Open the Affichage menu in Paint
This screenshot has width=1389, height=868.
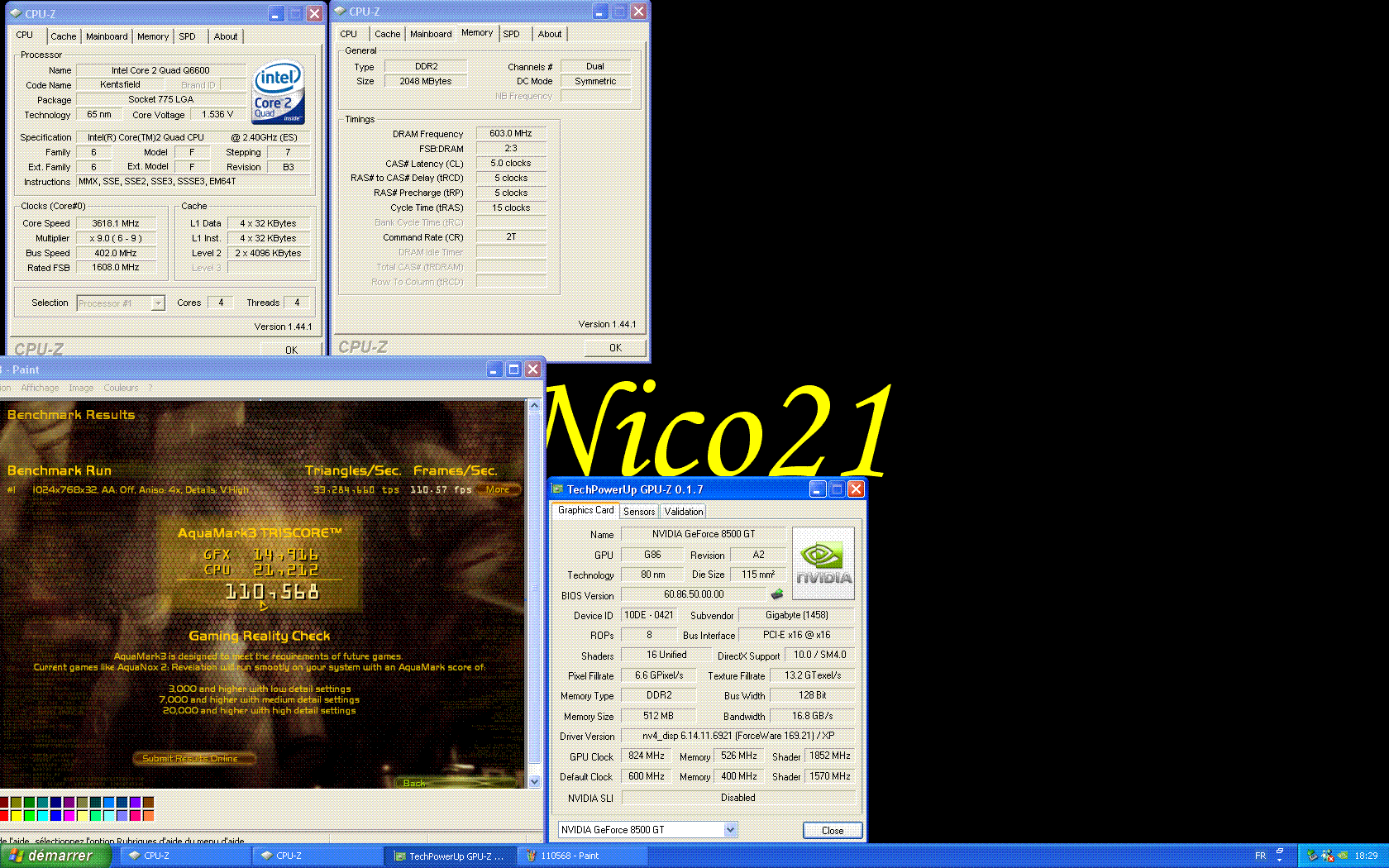[x=40, y=388]
